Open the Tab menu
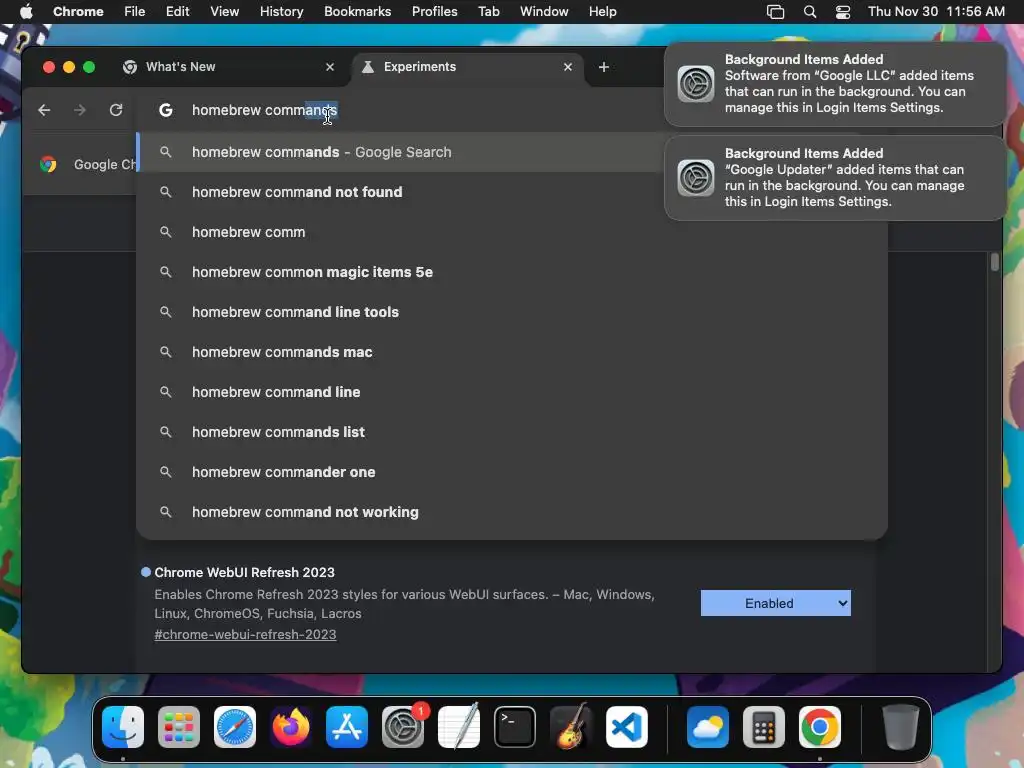 point(488,12)
